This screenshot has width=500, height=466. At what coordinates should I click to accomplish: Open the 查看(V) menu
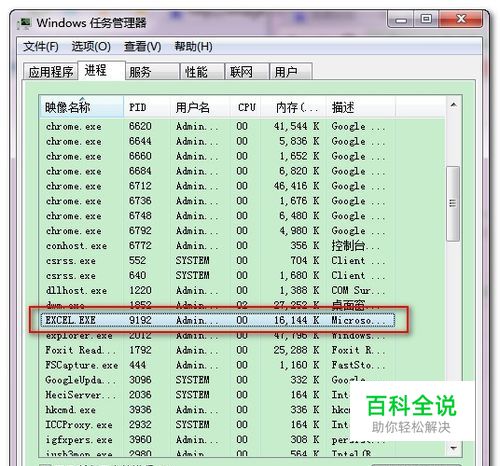coord(142,46)
